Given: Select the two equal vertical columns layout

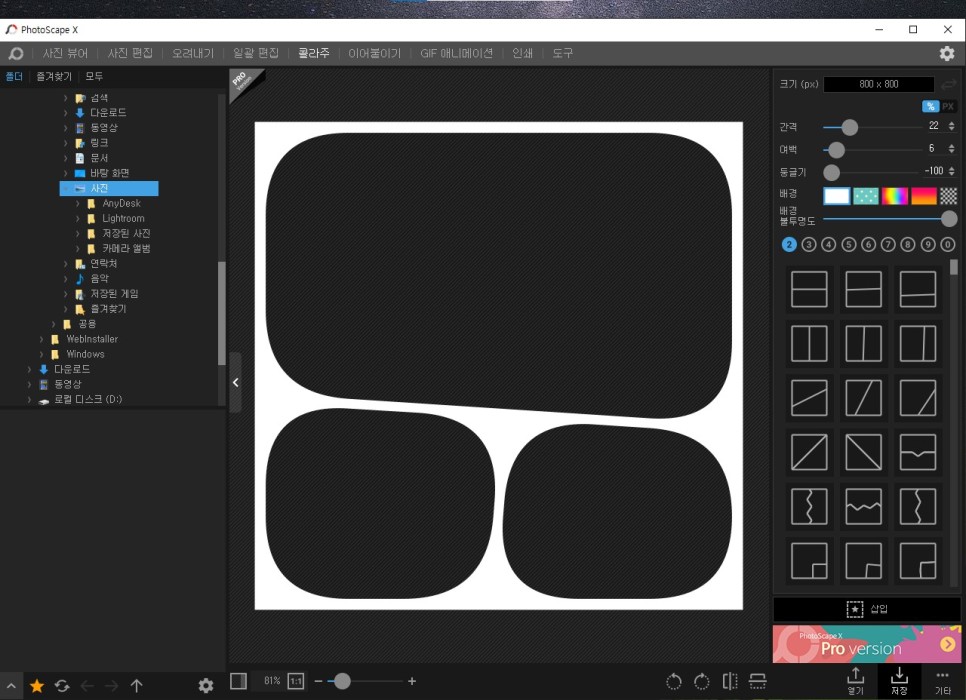Looking at the screenshot, I should point(809,343).
